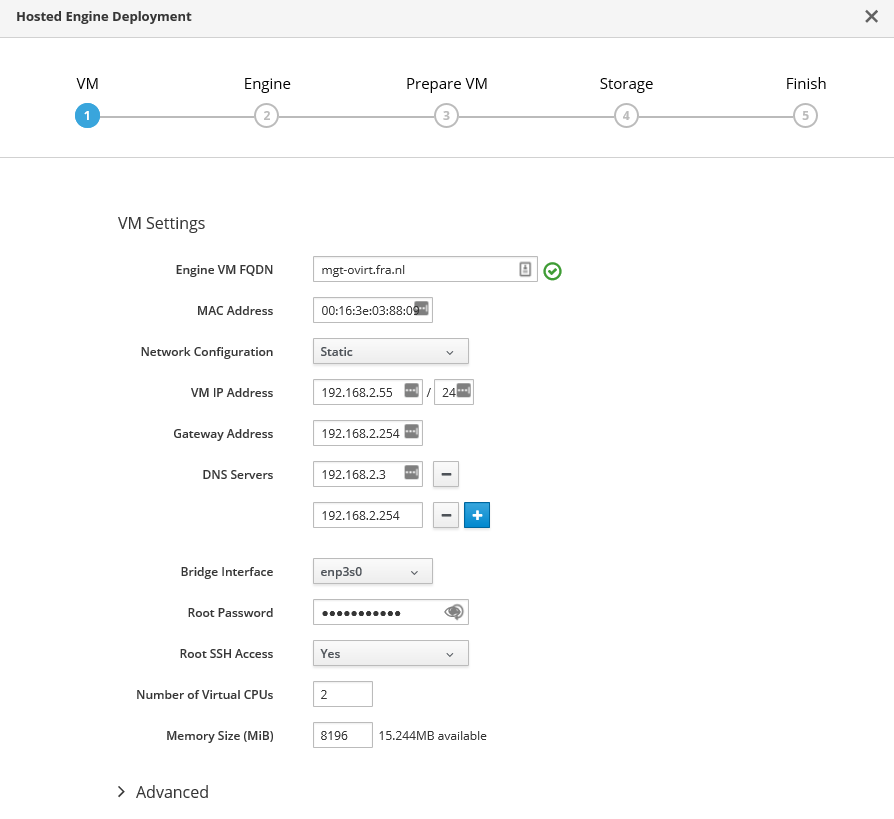Click the step 4 Storage circle
894x819 pixels.
(x=626, y=116)
